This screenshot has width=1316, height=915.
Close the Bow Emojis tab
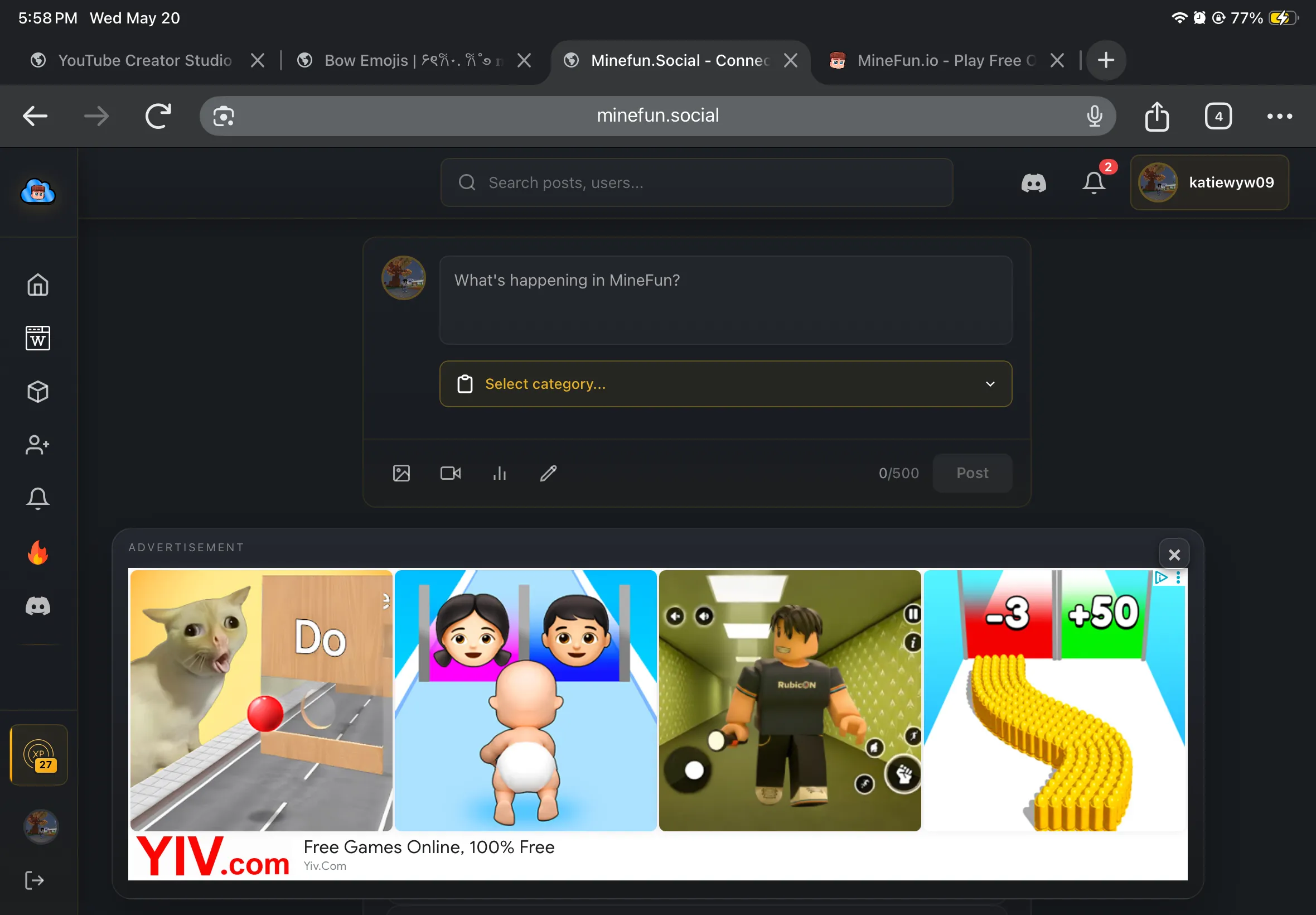[524, 60]
